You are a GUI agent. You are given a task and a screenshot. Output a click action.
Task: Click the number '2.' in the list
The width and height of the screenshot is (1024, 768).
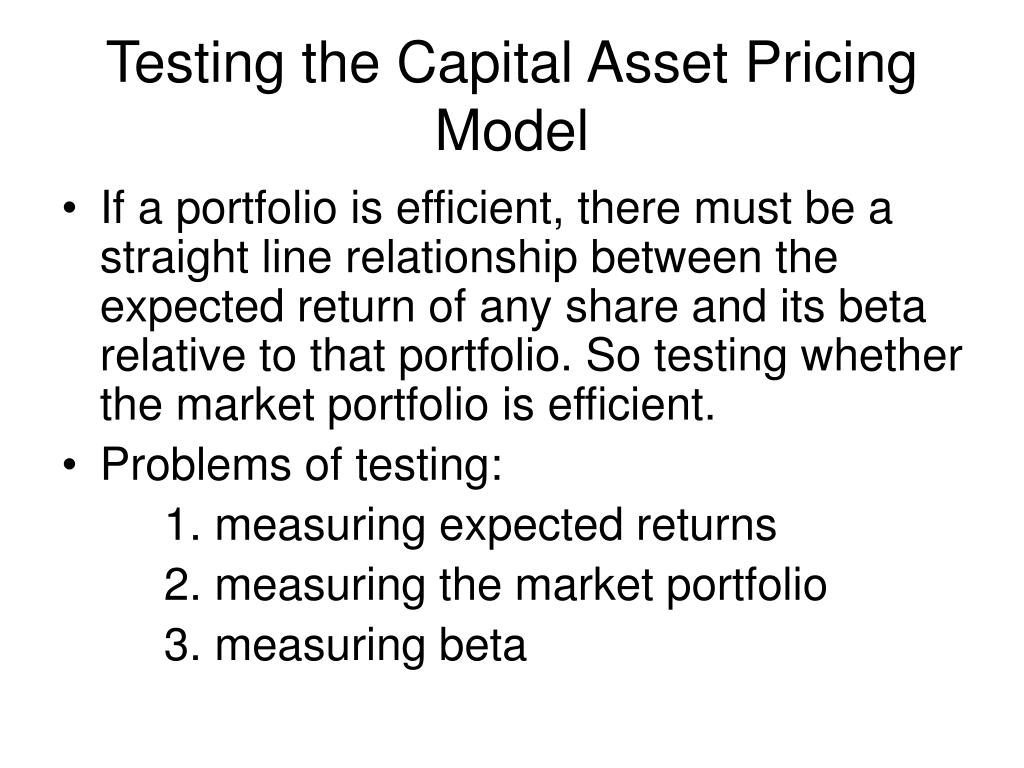pos(182,585)
